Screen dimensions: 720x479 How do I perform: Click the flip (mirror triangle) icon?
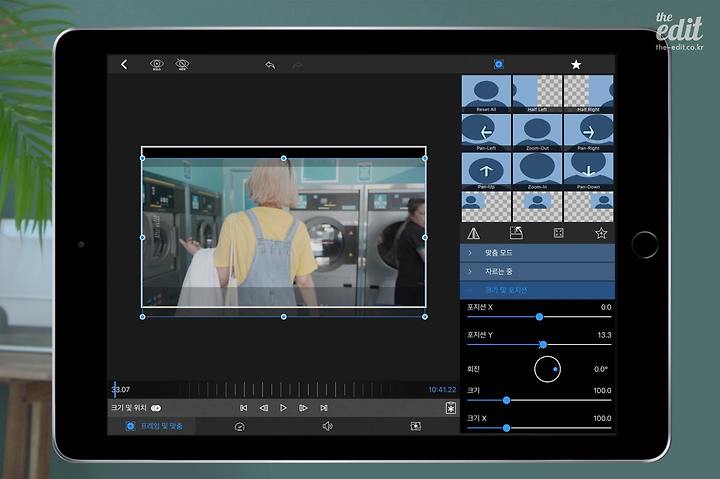[x=473, y=233]
